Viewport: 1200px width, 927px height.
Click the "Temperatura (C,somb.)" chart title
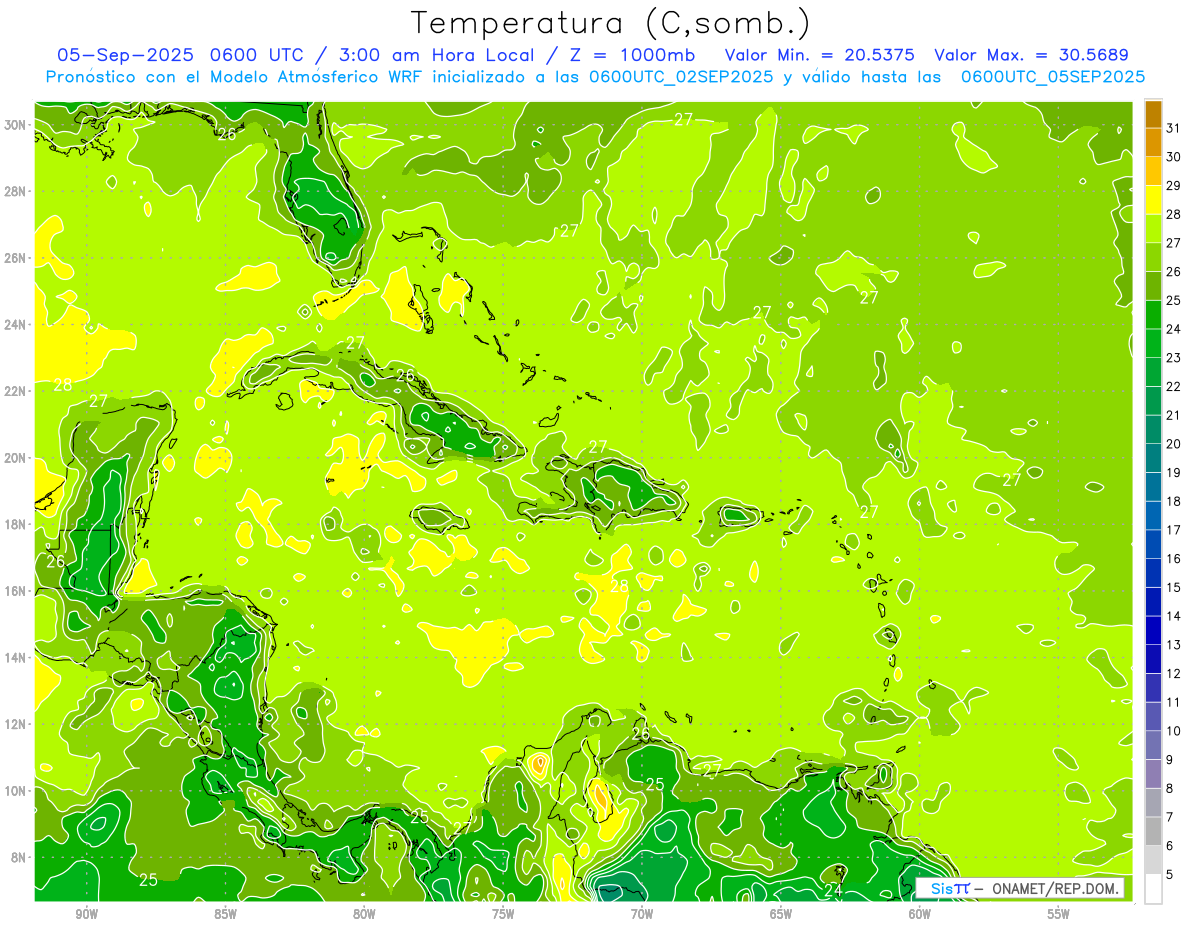(x=611, y=24)
